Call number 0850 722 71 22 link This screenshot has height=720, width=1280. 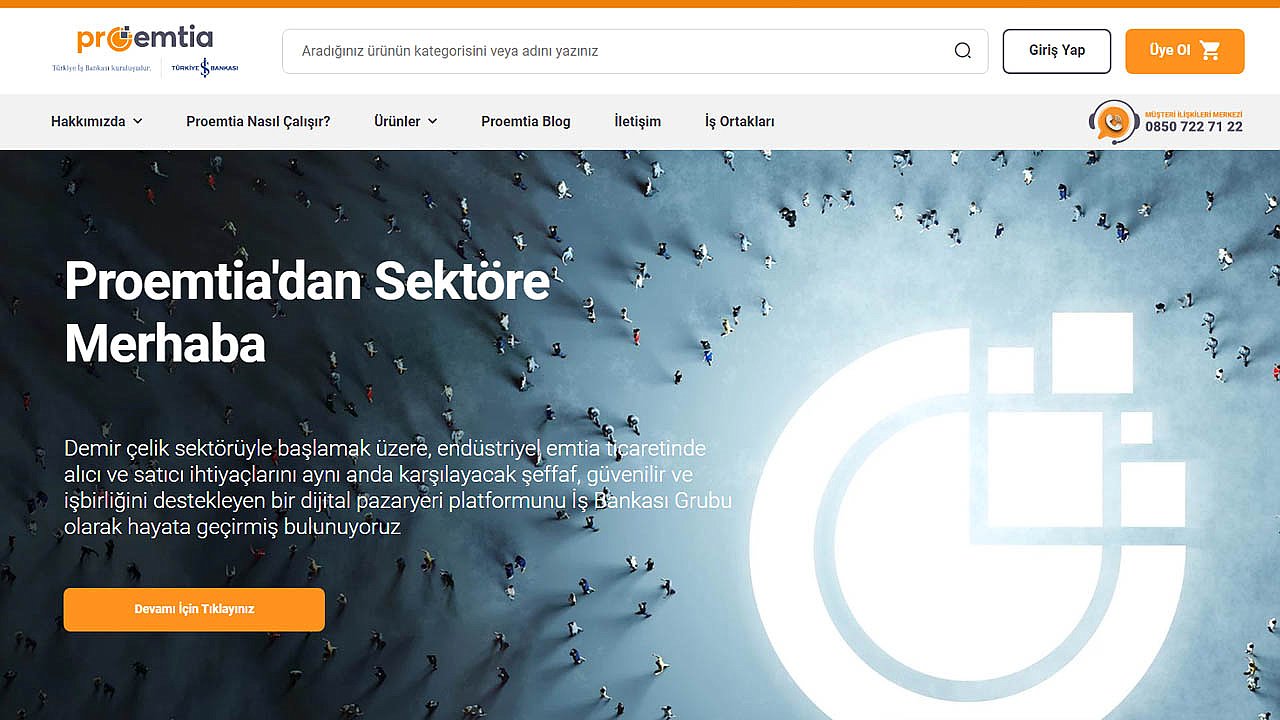[1194, 127]
